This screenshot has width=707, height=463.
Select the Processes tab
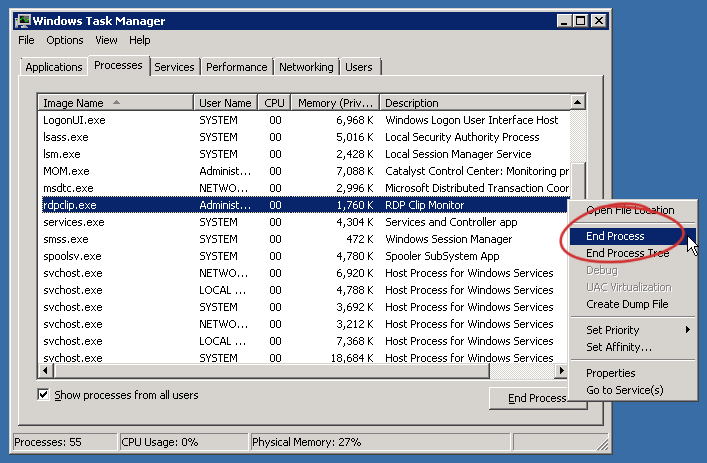(118, 65)
